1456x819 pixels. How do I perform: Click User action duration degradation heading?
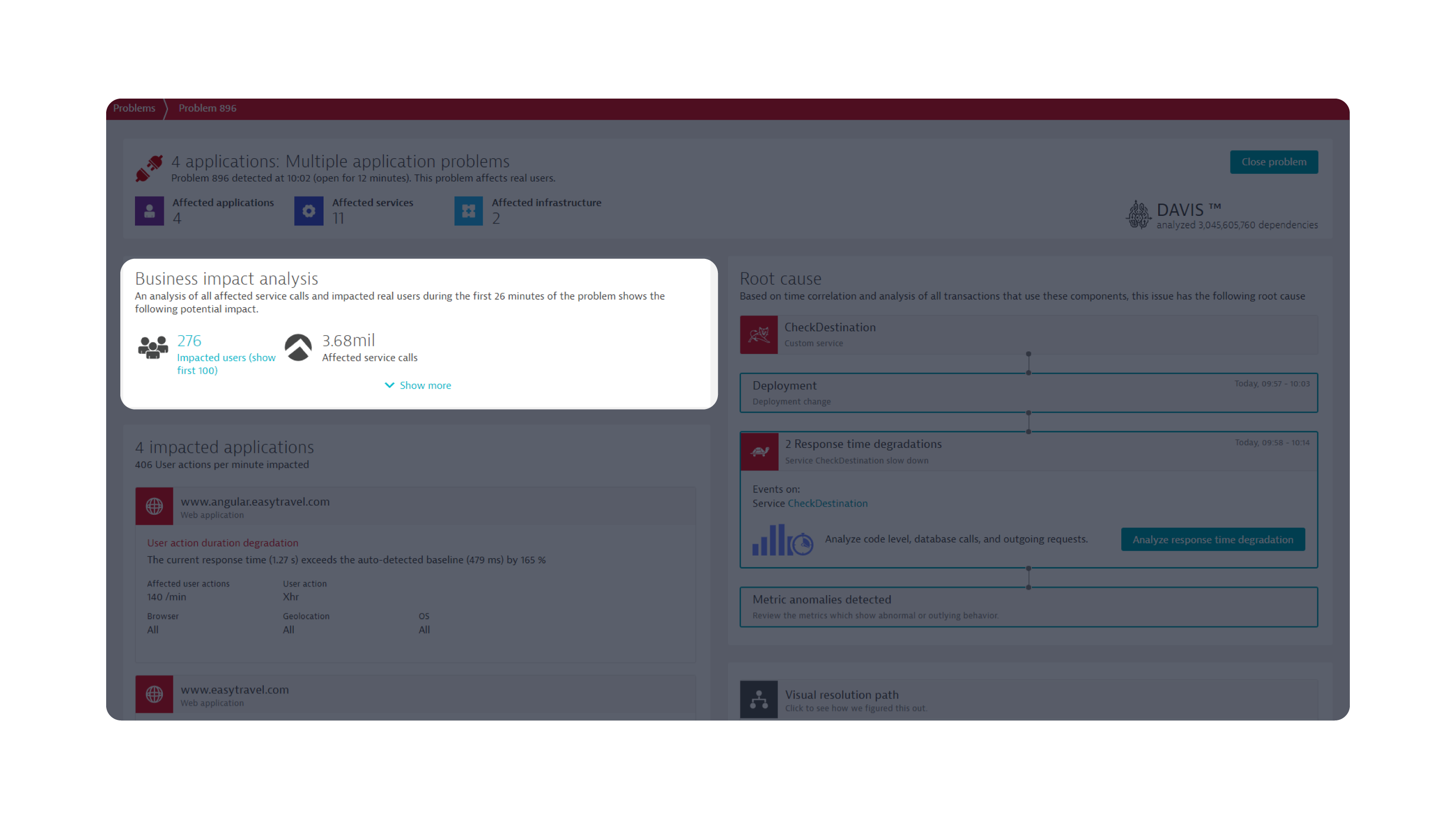coord(222,542)
